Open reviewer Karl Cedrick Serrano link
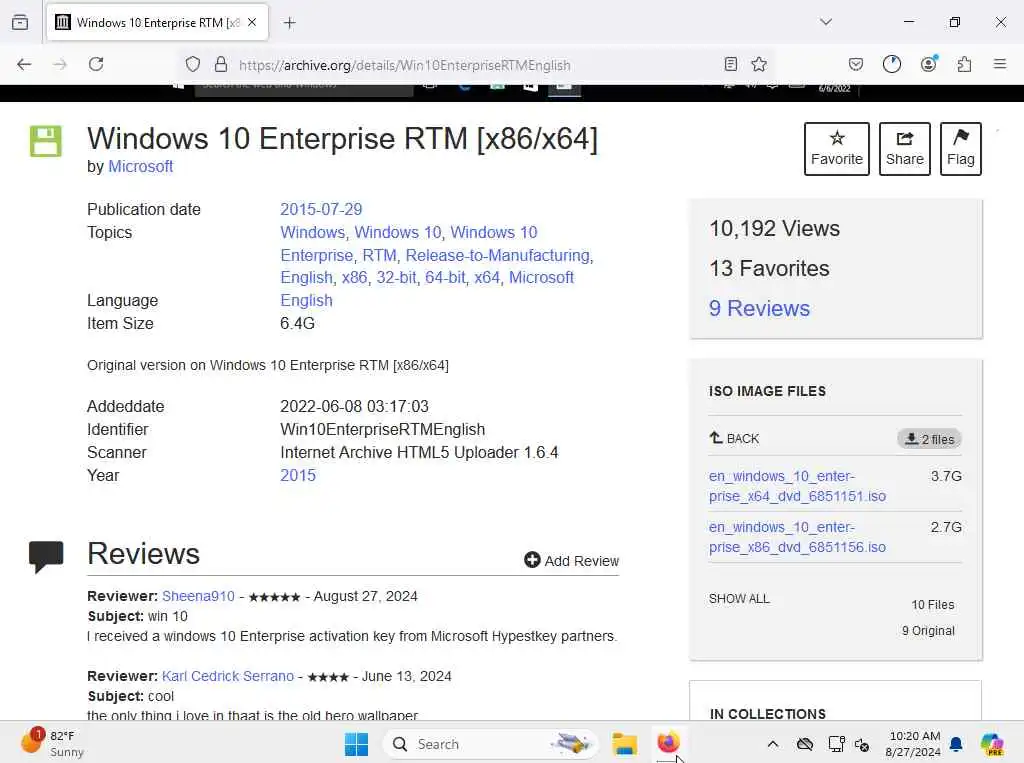1024x763 pixels. pyautogui.click(x=228, y=677)
